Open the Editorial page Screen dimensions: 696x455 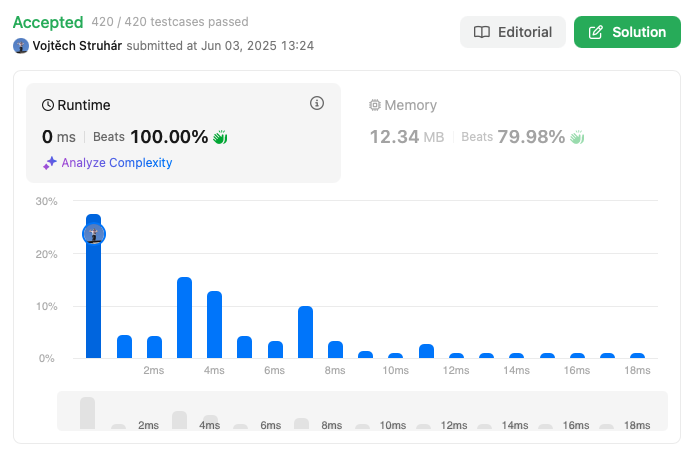pyautogui.click(x=513, y=32)
